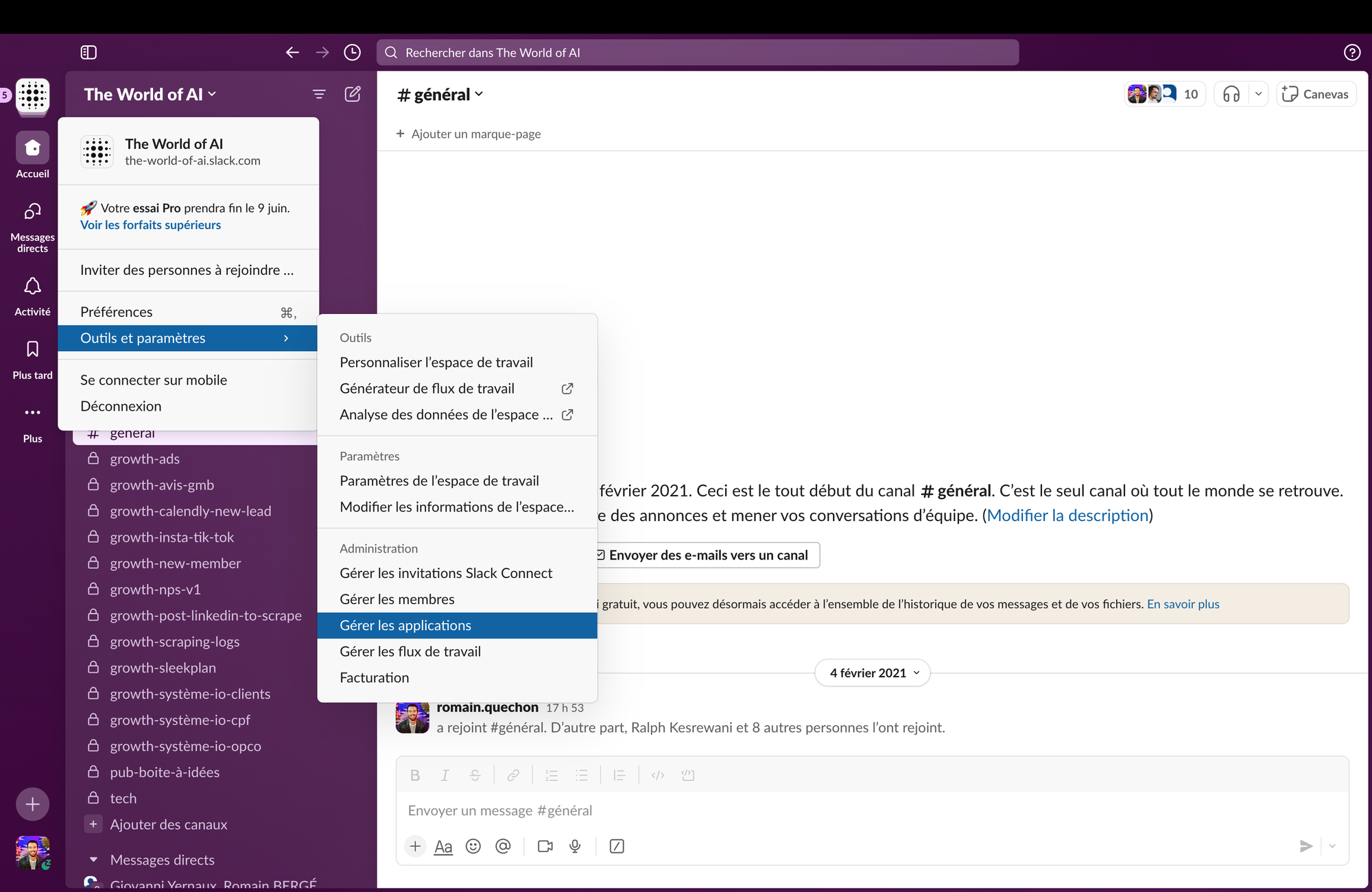Image resolution: width=1372 pixels, height=892 pixels.
Task: Open the Canevas button
Action: [1316, 94]
